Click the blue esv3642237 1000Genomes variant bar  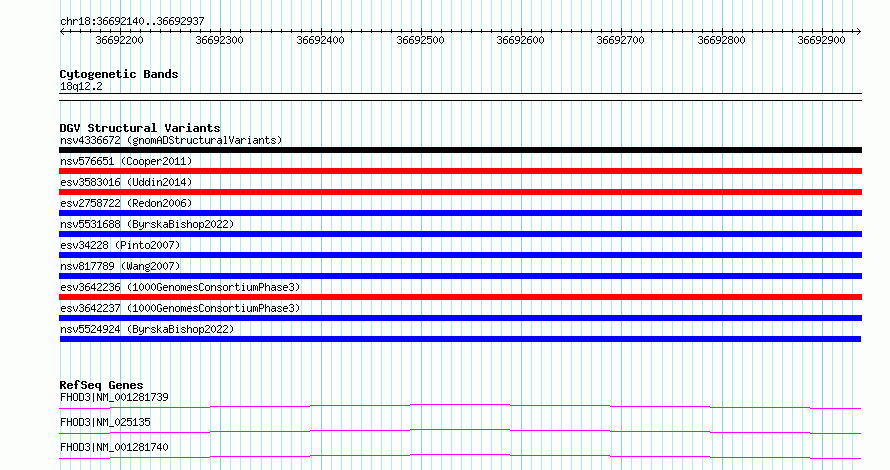point(460,318)
